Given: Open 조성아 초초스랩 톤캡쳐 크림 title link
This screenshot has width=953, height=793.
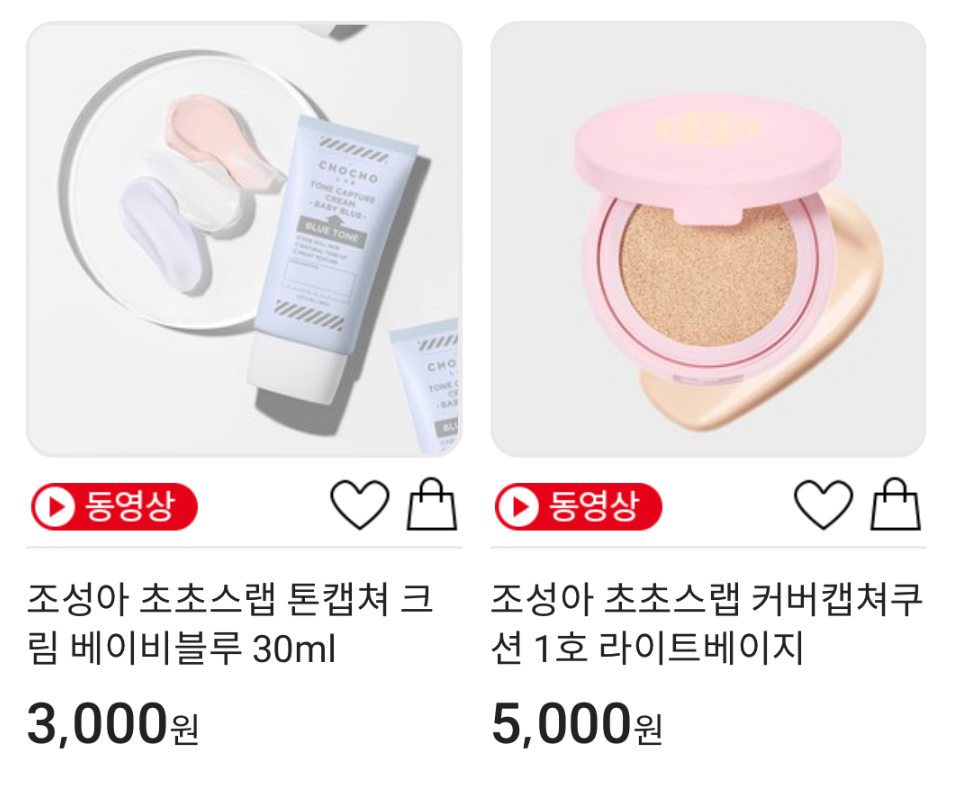Looking at the screenshot, I should click(230, 623).
